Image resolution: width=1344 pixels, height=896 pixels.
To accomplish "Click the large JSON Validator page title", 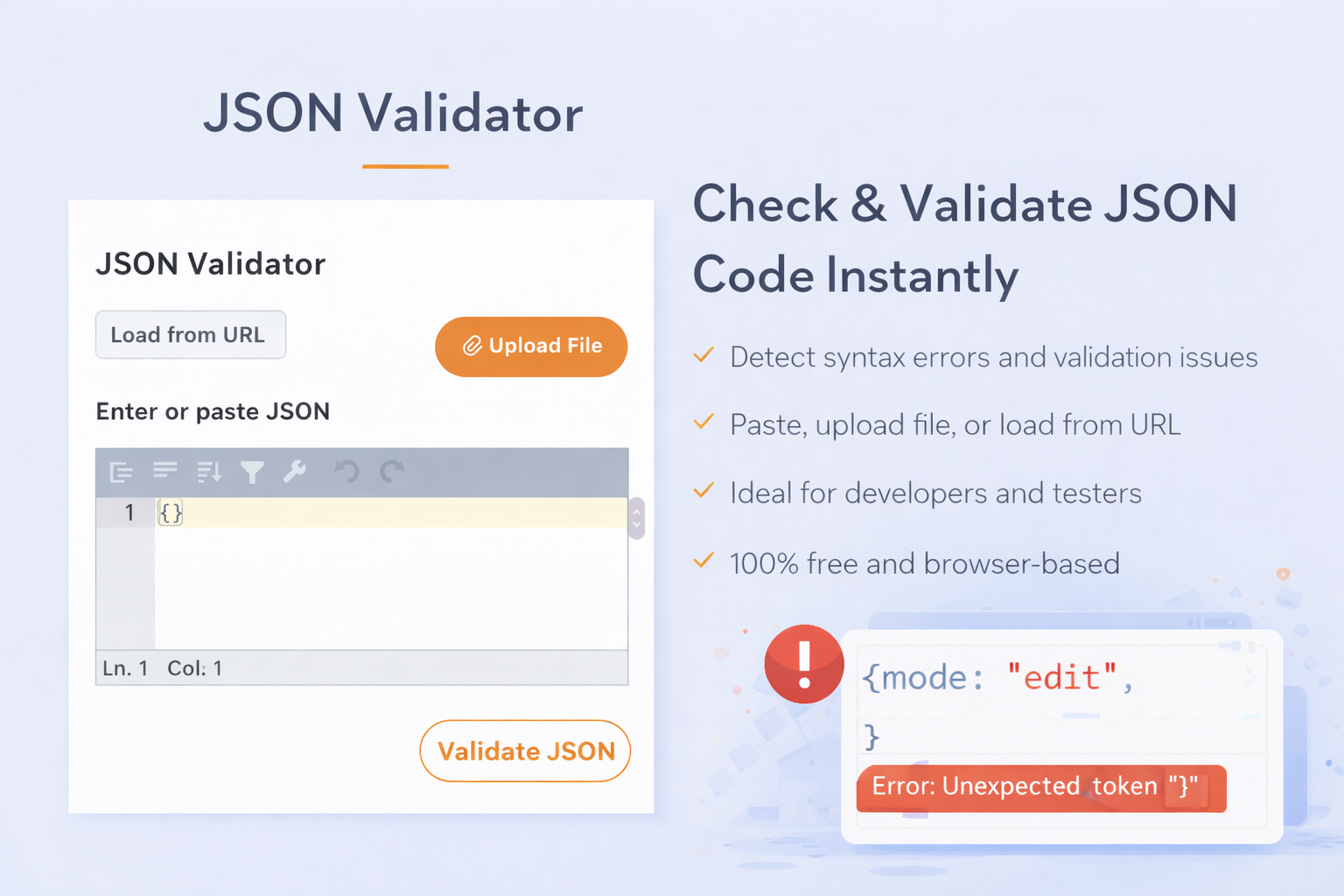I will click(393, 114).
